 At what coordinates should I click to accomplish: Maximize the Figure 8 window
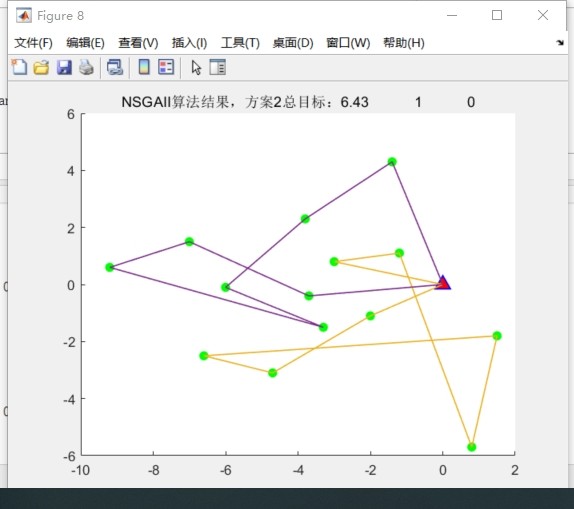(497, 15)
